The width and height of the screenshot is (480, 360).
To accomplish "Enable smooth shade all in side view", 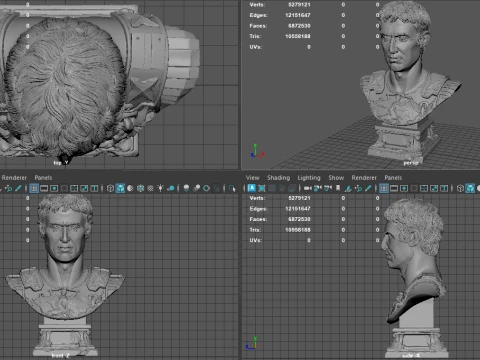I will [x=470, y=189].
